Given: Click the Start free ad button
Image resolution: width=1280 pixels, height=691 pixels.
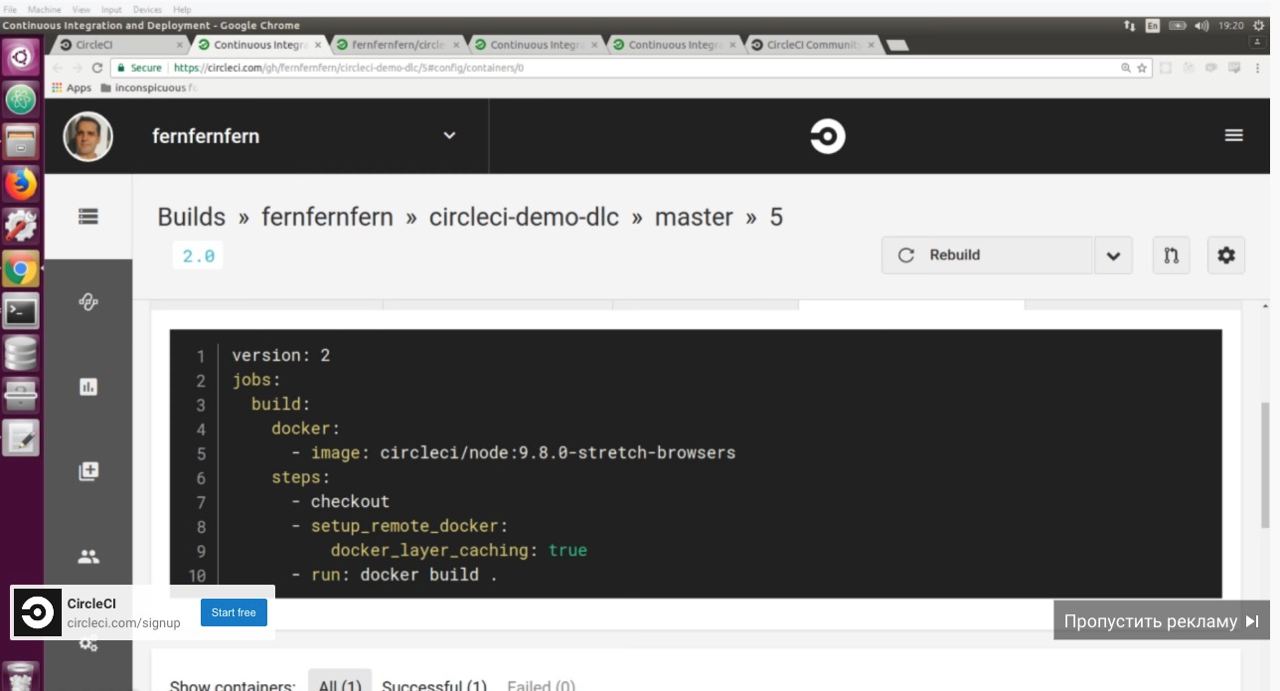Looking at the screenshot, I should [234, 612].
